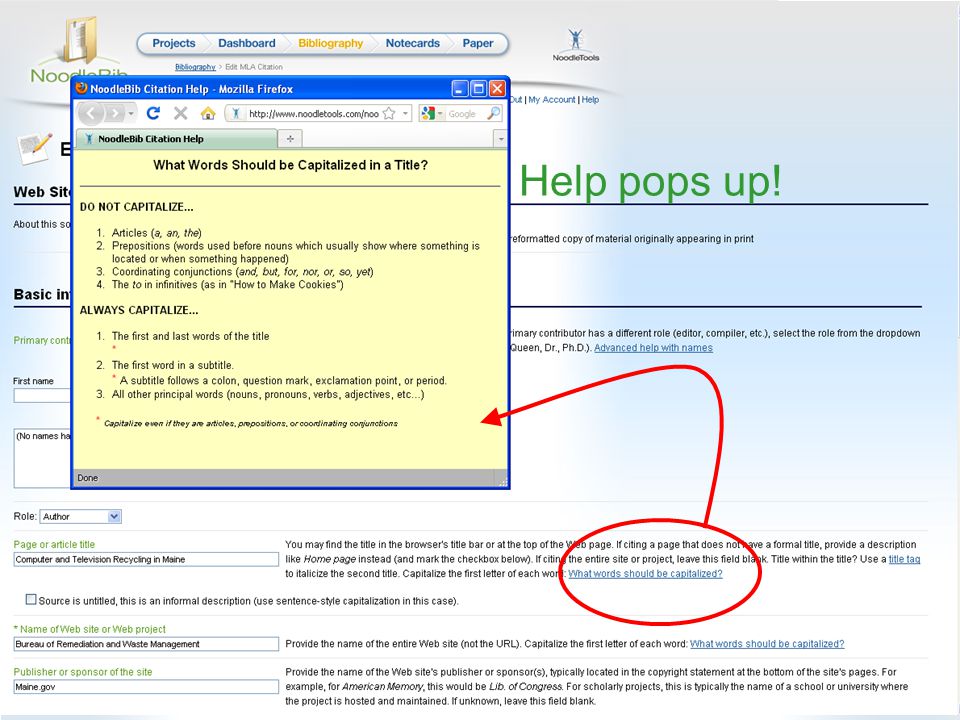The height and width of the screenshot is (720, 960).
Task: Click the site favicon in URL bar
Action: (236, 113)
